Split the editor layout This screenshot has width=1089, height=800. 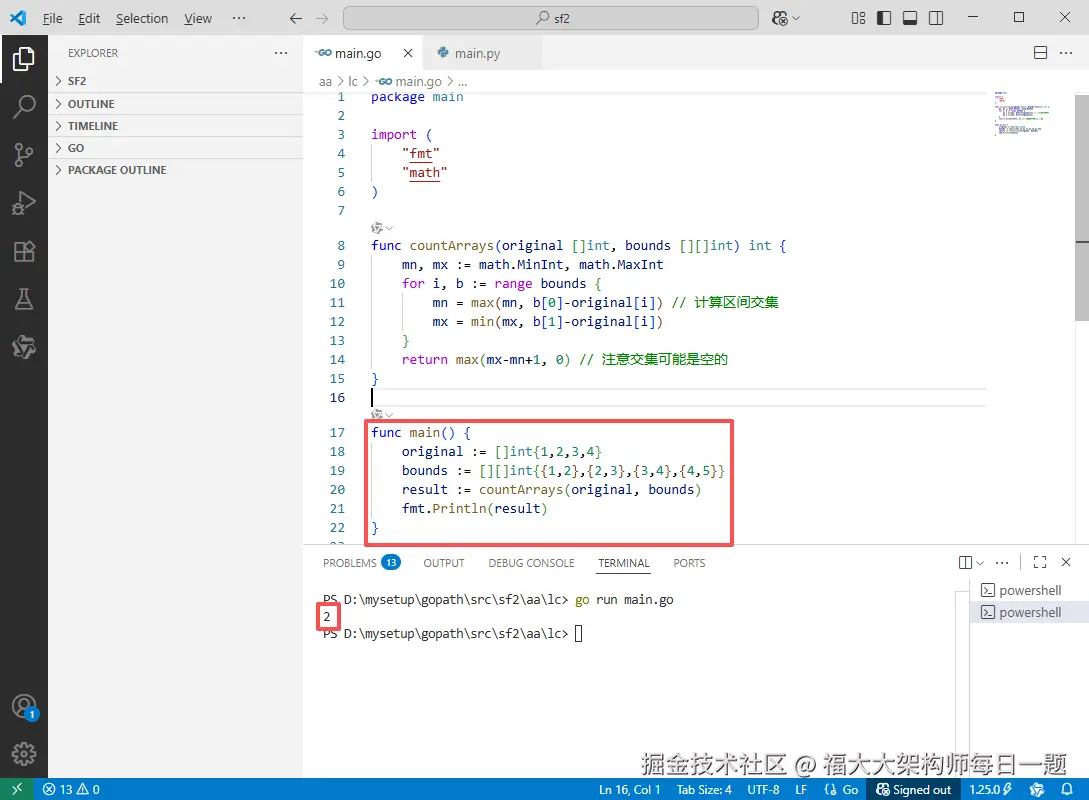pos(1040,53)
